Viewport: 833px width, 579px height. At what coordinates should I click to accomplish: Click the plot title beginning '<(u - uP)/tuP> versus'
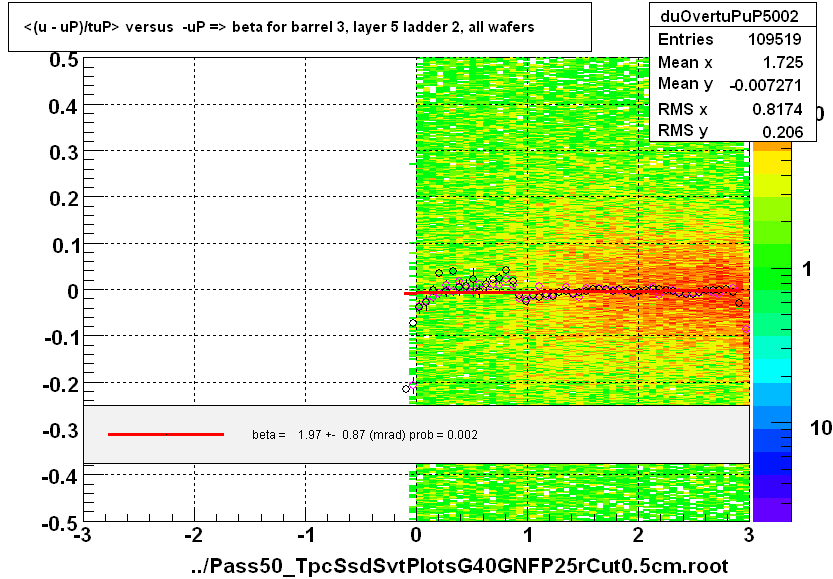click(279, 27)
